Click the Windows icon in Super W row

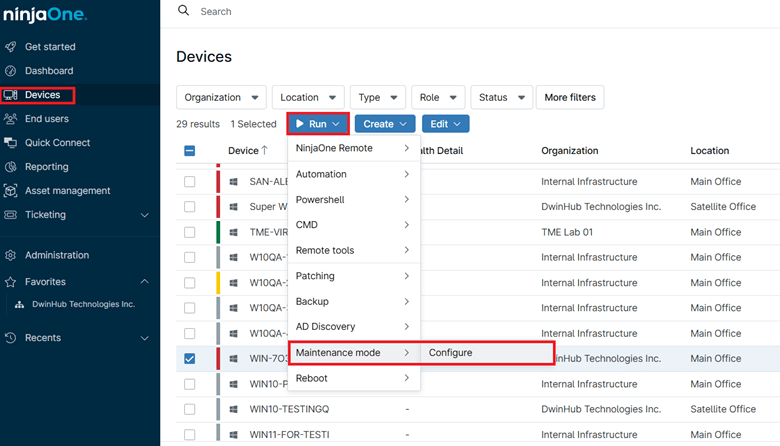point(233,206)
